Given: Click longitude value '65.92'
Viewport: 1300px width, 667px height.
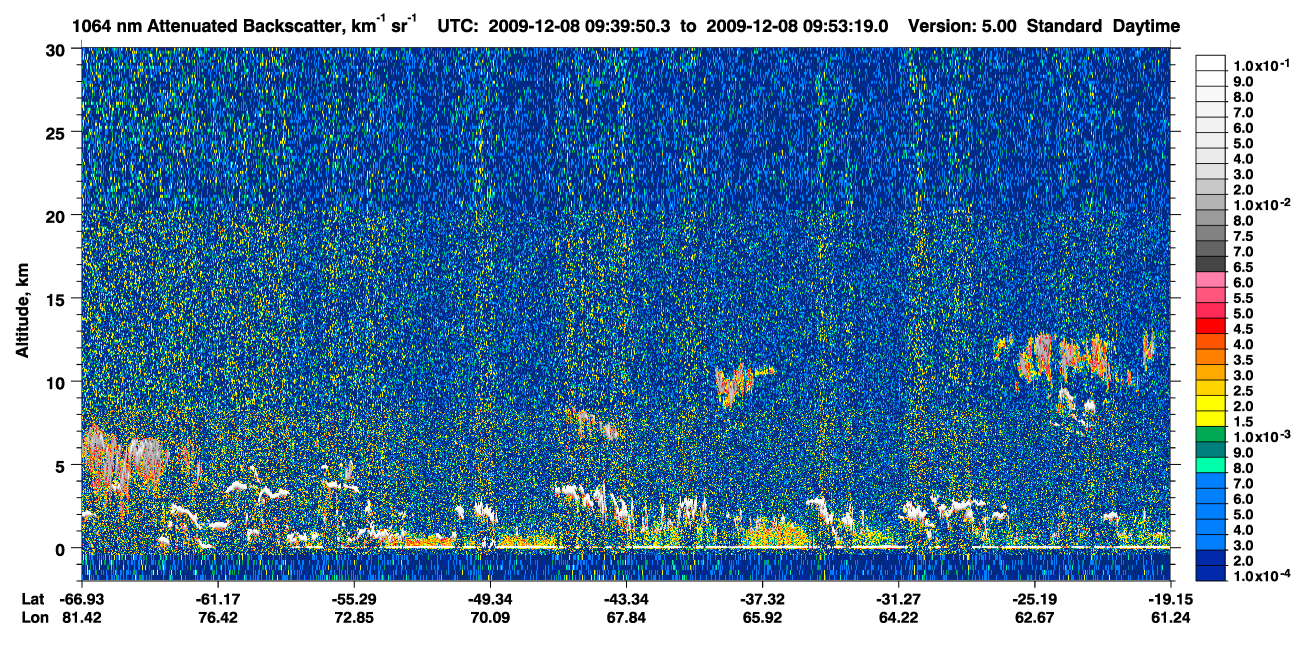Looking at the screenshot, I should [x=762, y=617].
